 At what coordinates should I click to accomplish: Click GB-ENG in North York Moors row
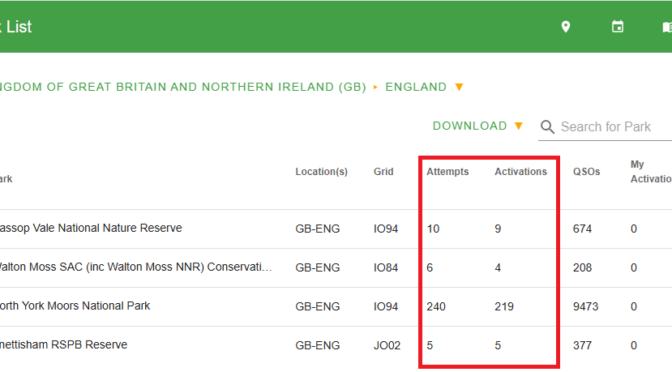point(317,307)
